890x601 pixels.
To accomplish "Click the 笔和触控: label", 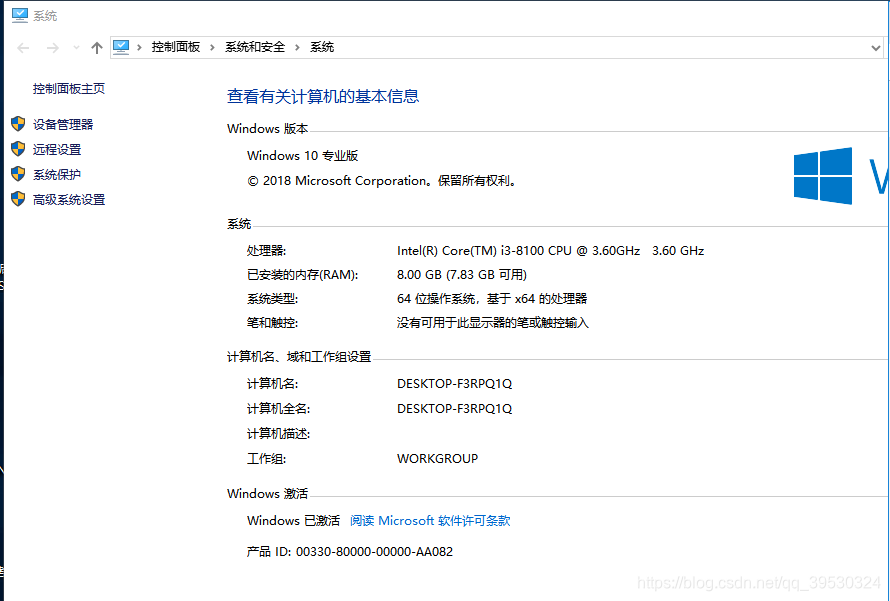I will pos(272,323).
